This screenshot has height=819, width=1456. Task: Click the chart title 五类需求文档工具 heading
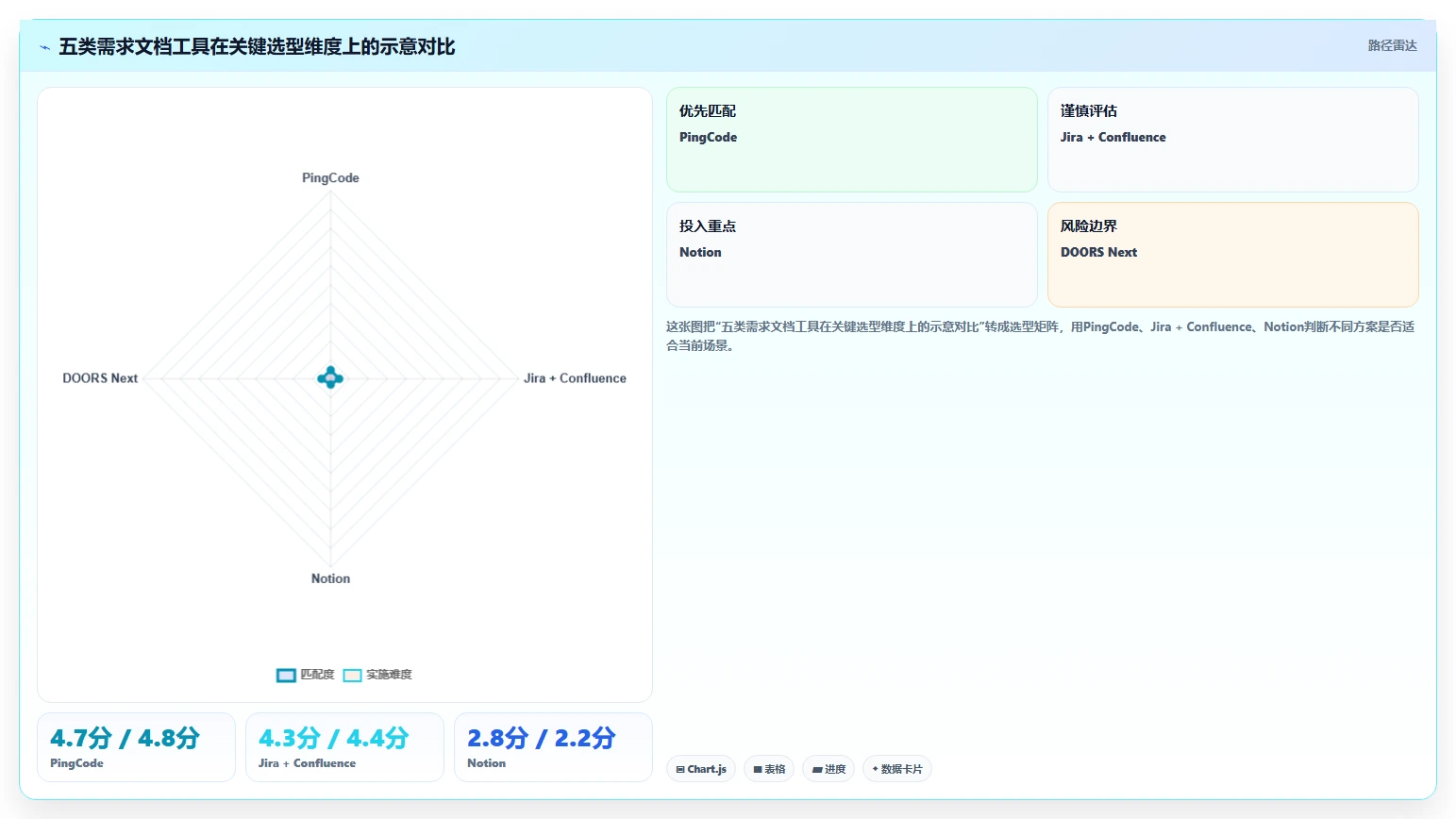click(257, 47)
